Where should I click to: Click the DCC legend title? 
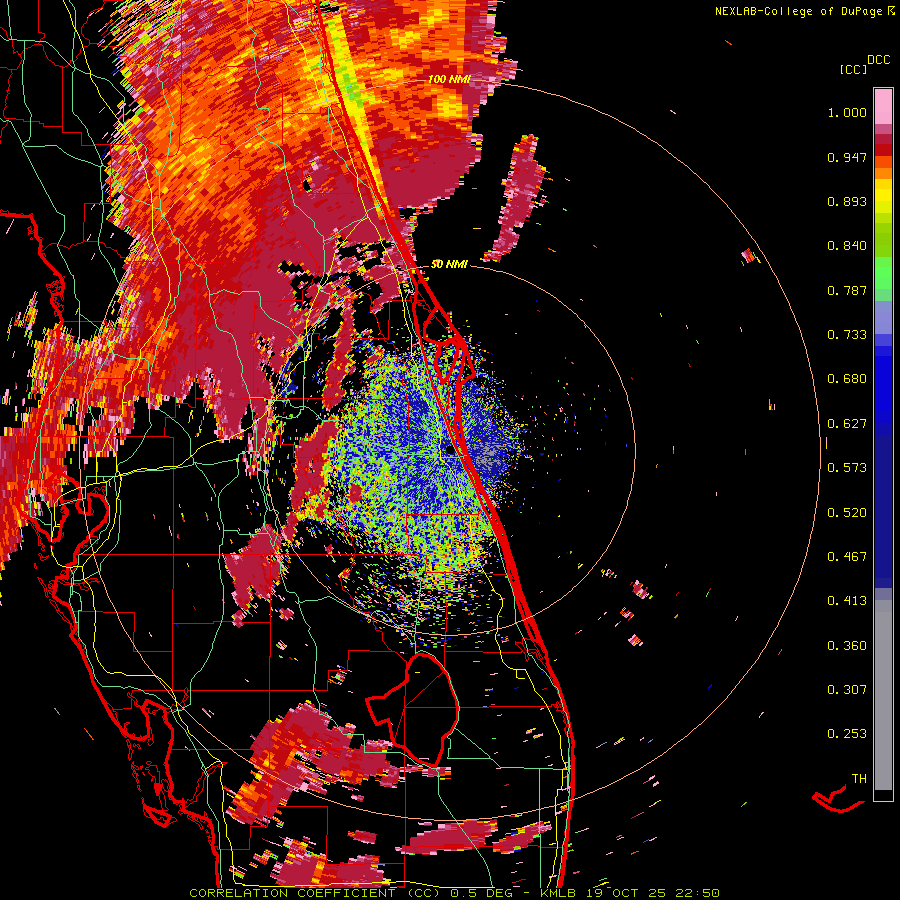click(x=878, y=60)
